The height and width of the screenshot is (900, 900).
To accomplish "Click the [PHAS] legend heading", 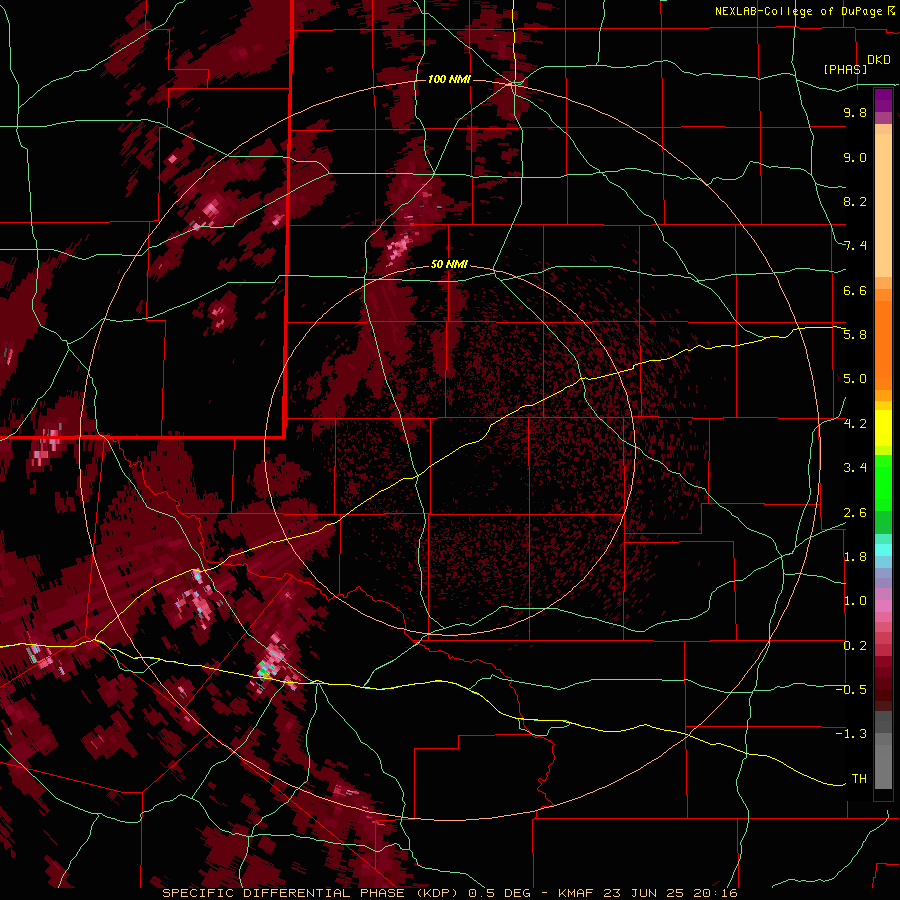I will [x=845, y=69].
